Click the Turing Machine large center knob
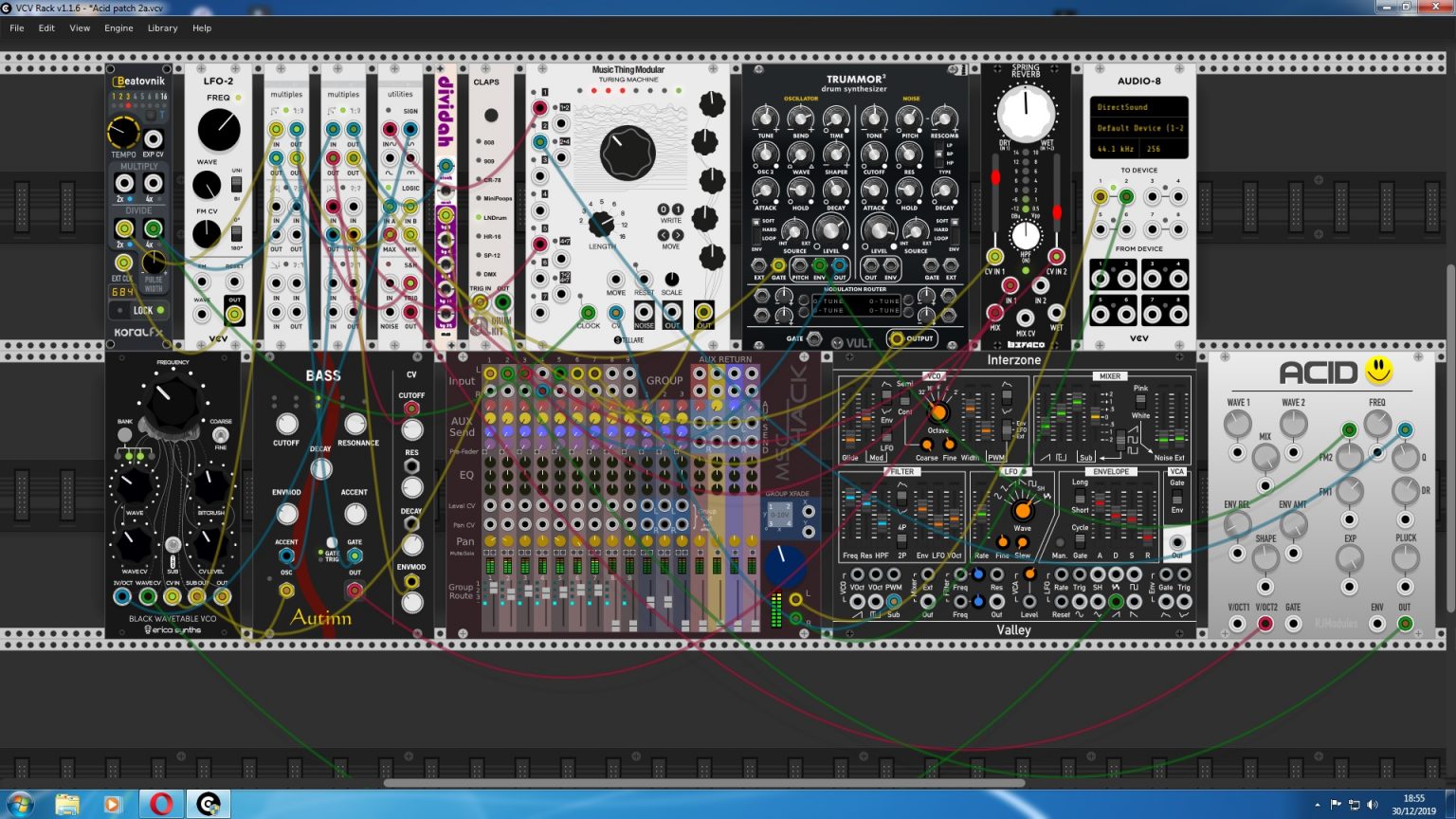The width and height of the screenshot is (1456, 819). [x=627, y=153]
